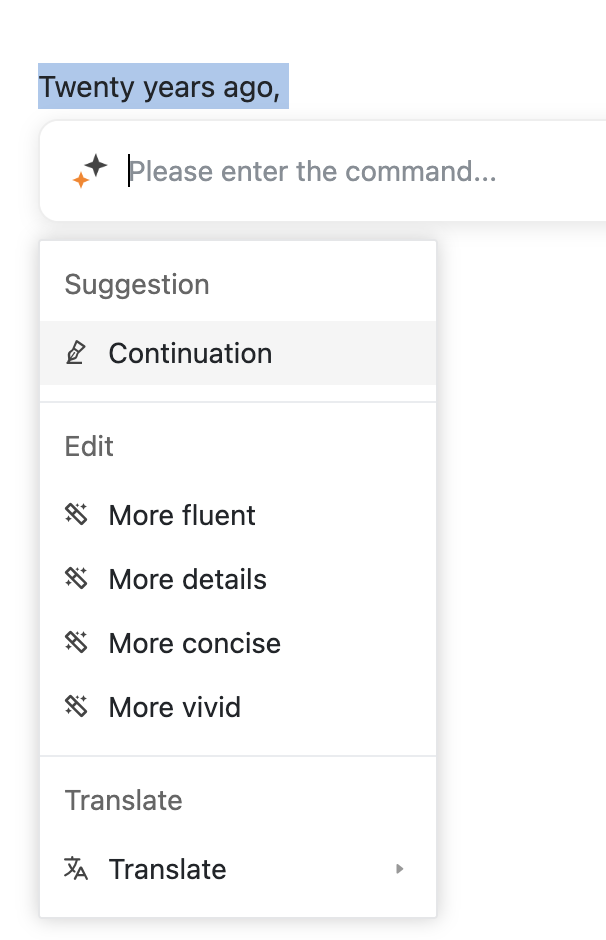Open the Translate menu entry
Viewport: 606px width, 940px height.
[x=168, y=869]
